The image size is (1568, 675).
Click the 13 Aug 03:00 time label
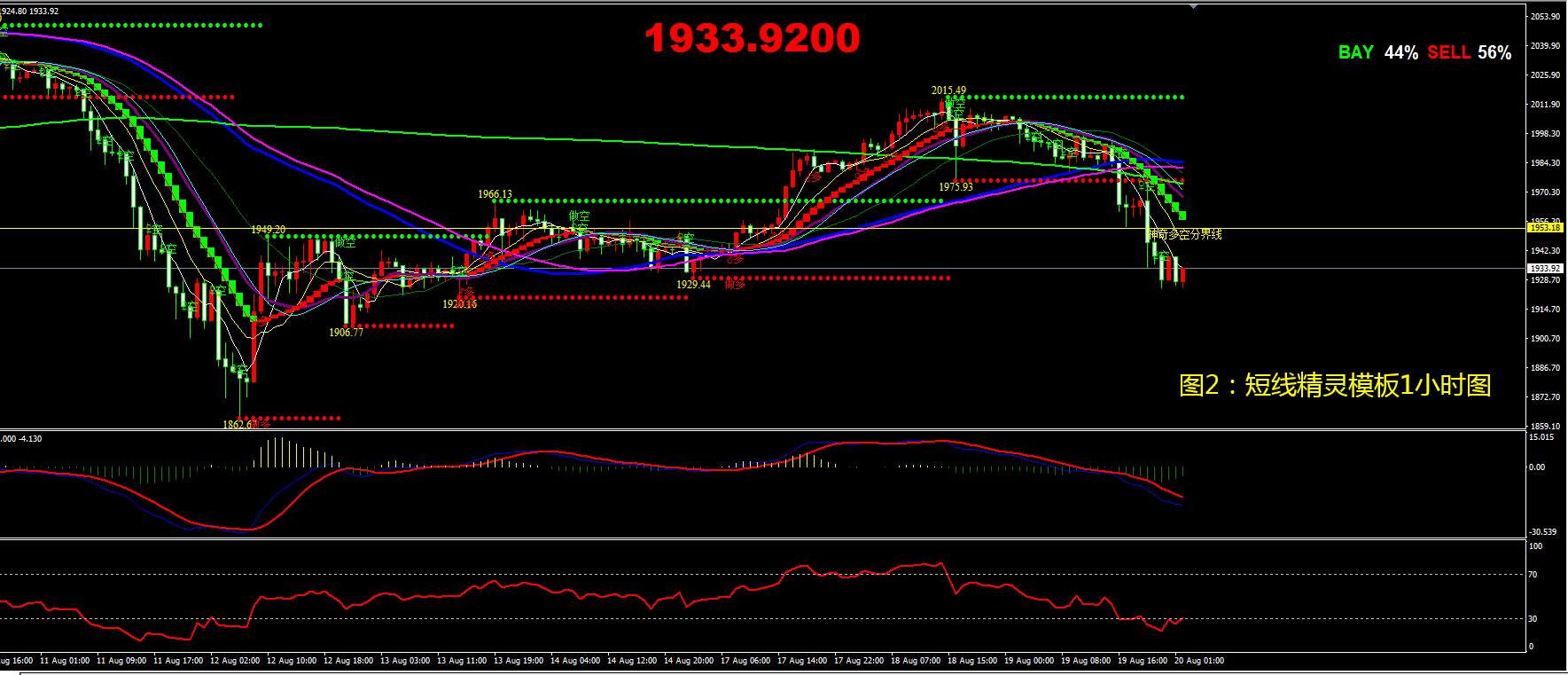[x=405, y=661]
